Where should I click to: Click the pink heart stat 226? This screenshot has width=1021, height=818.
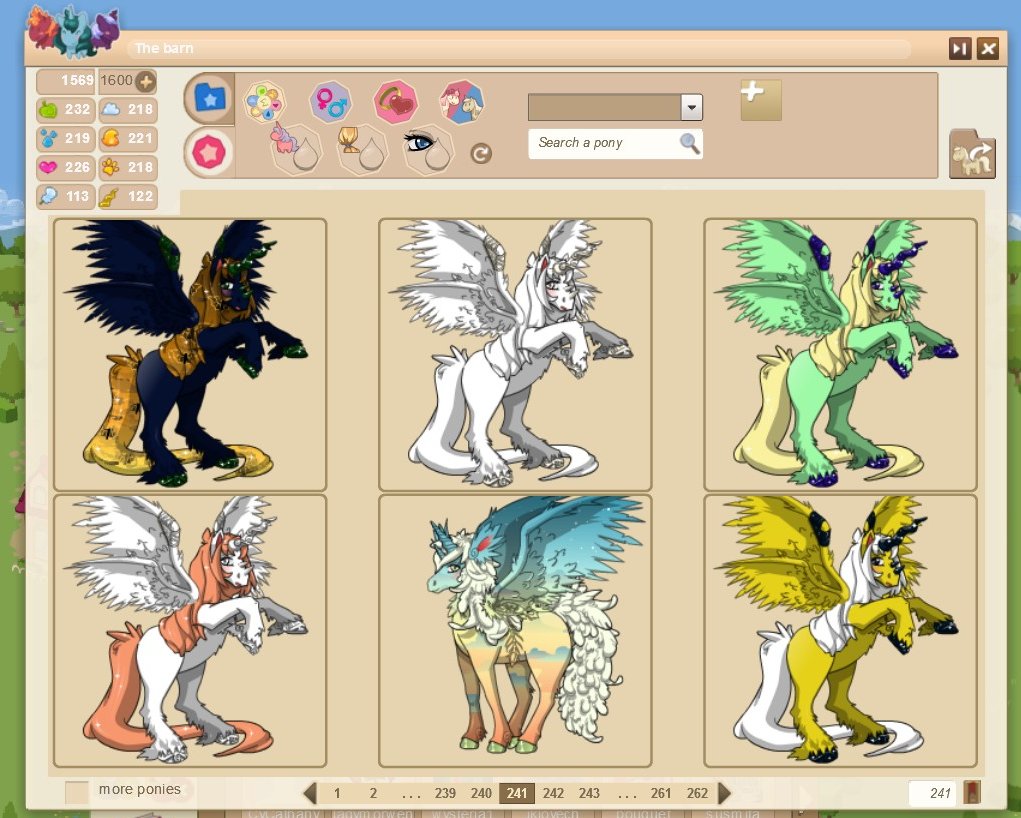(x=66, y=167)
